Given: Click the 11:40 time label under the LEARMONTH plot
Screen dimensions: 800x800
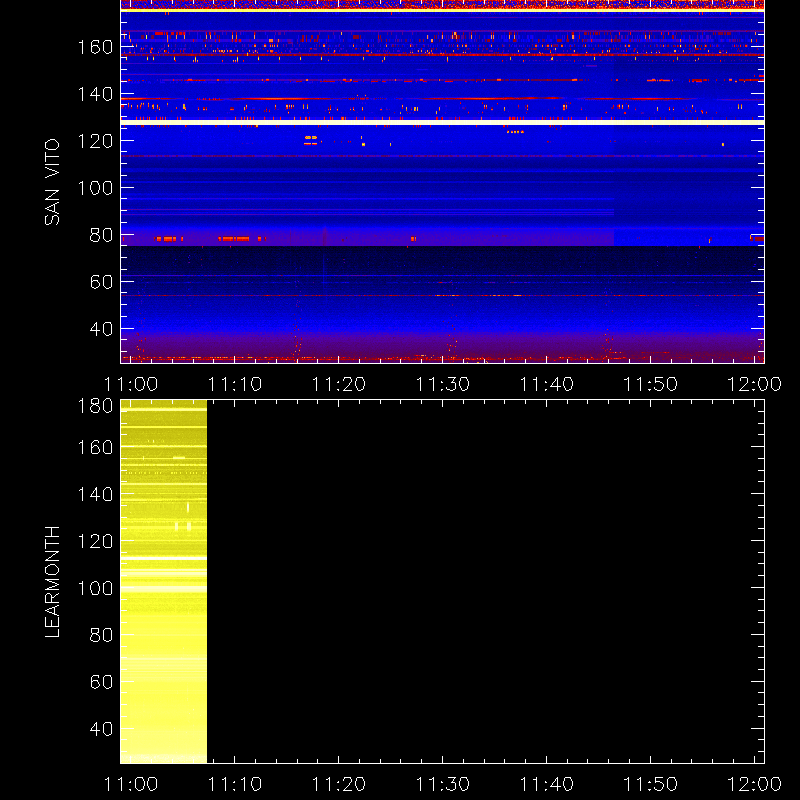Looking at the screenshot, I should (547, 784).
